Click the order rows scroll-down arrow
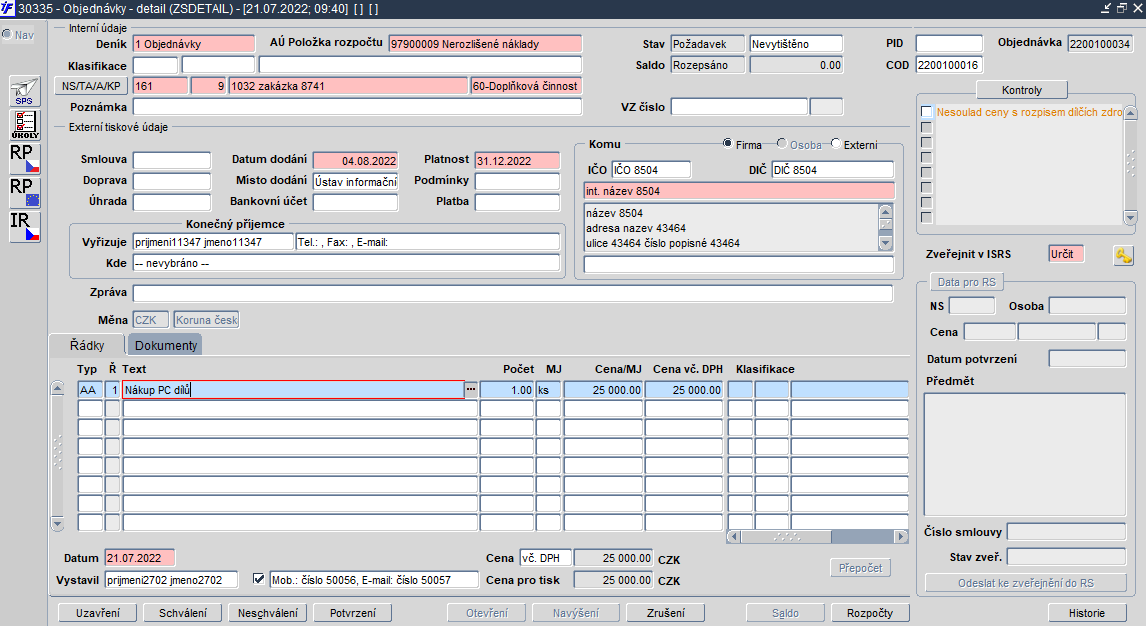This screenshot has height=626, width=1146. click(58, 523)
